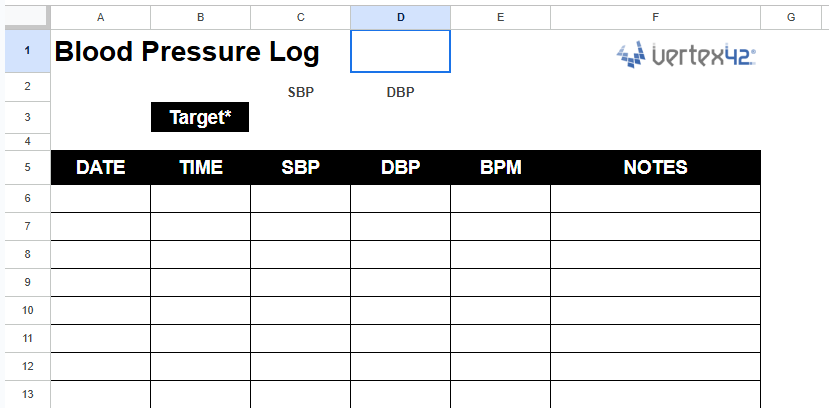Click the SBP label above the Target row
829x408 pixels.
click(300, 92)
